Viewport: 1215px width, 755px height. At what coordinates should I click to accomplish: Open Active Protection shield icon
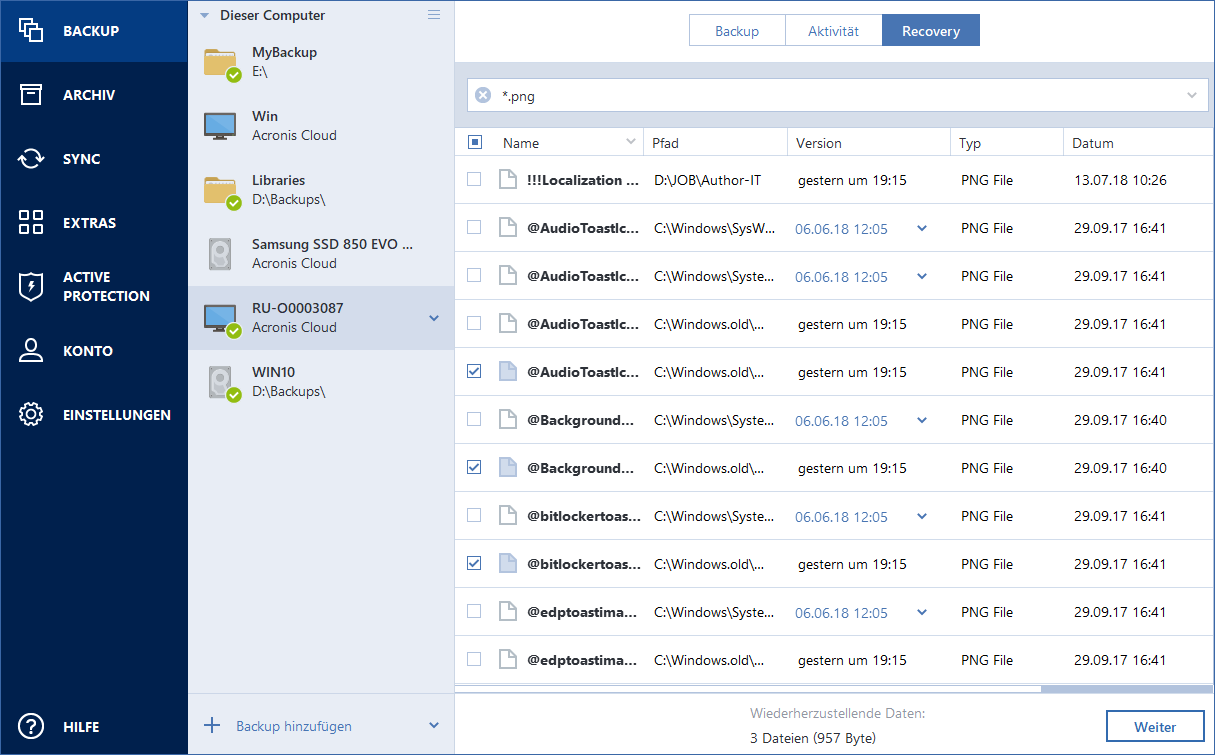click(x=31, y=287)
